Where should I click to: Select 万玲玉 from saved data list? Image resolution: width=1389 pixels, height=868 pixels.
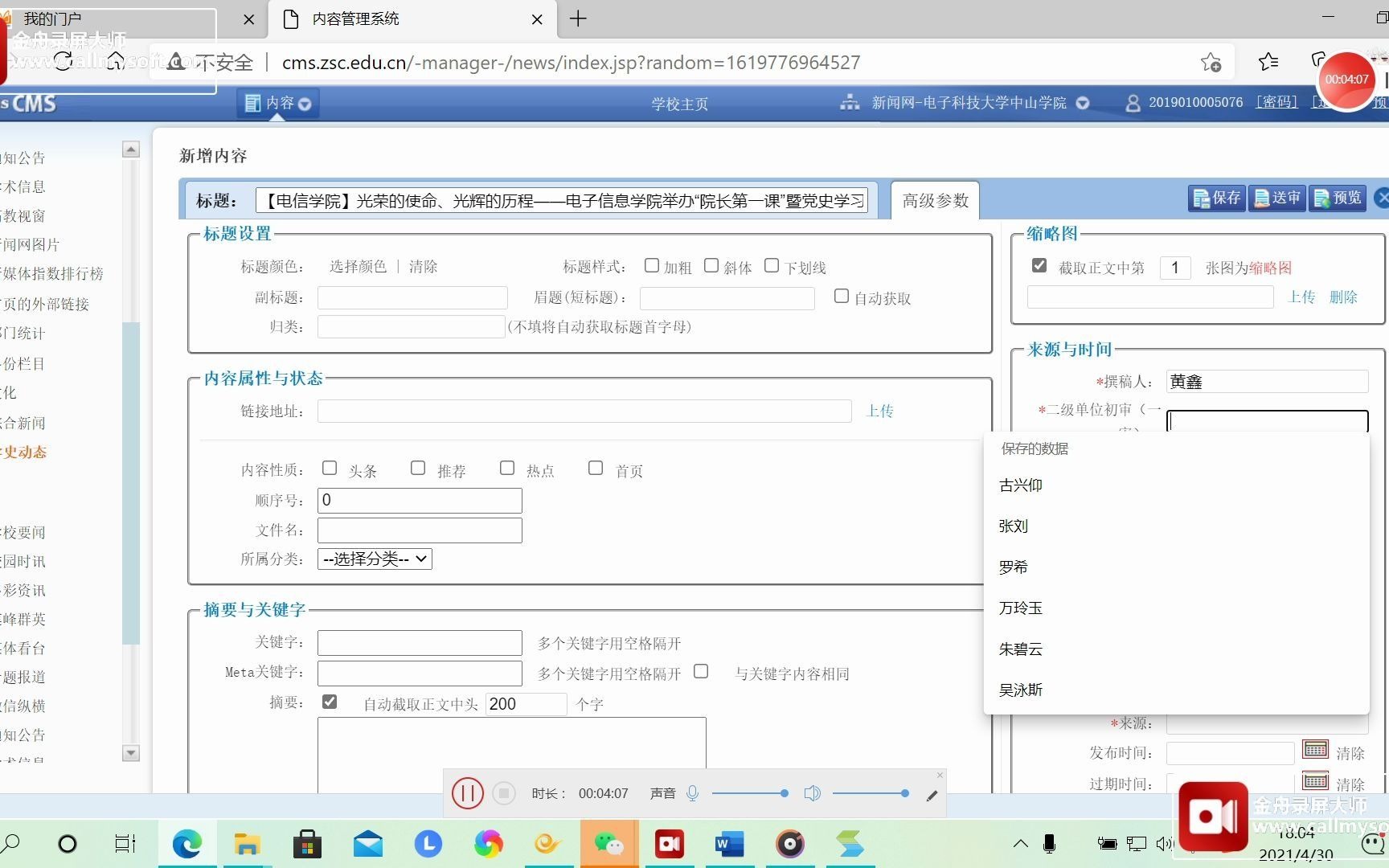coord(1176,608)
